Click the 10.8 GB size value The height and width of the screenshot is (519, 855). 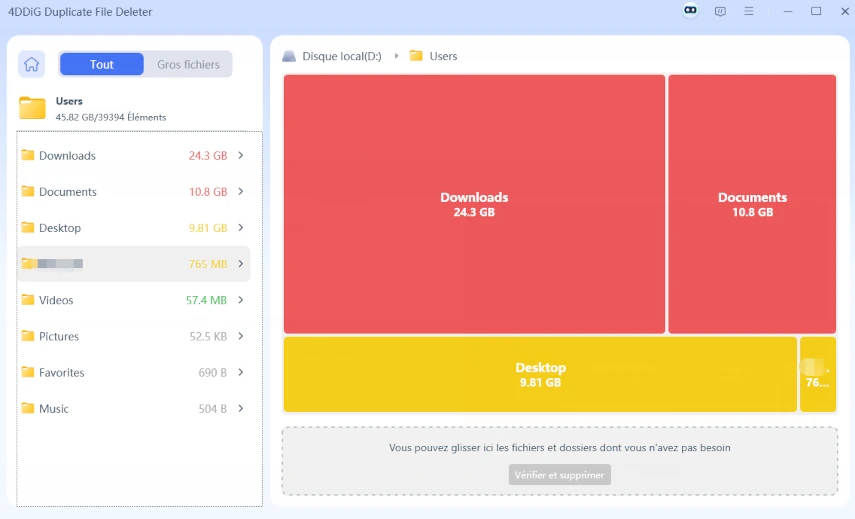pos(208,191)
